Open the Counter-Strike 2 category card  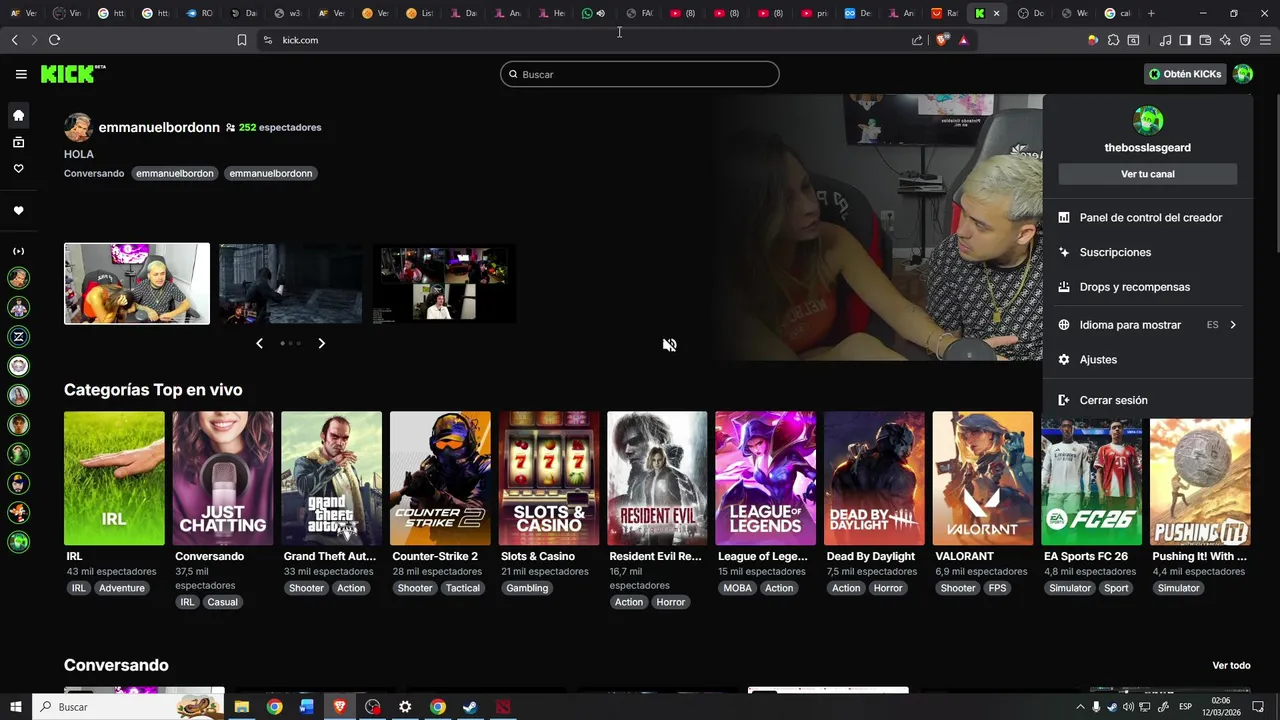point(440,478)
